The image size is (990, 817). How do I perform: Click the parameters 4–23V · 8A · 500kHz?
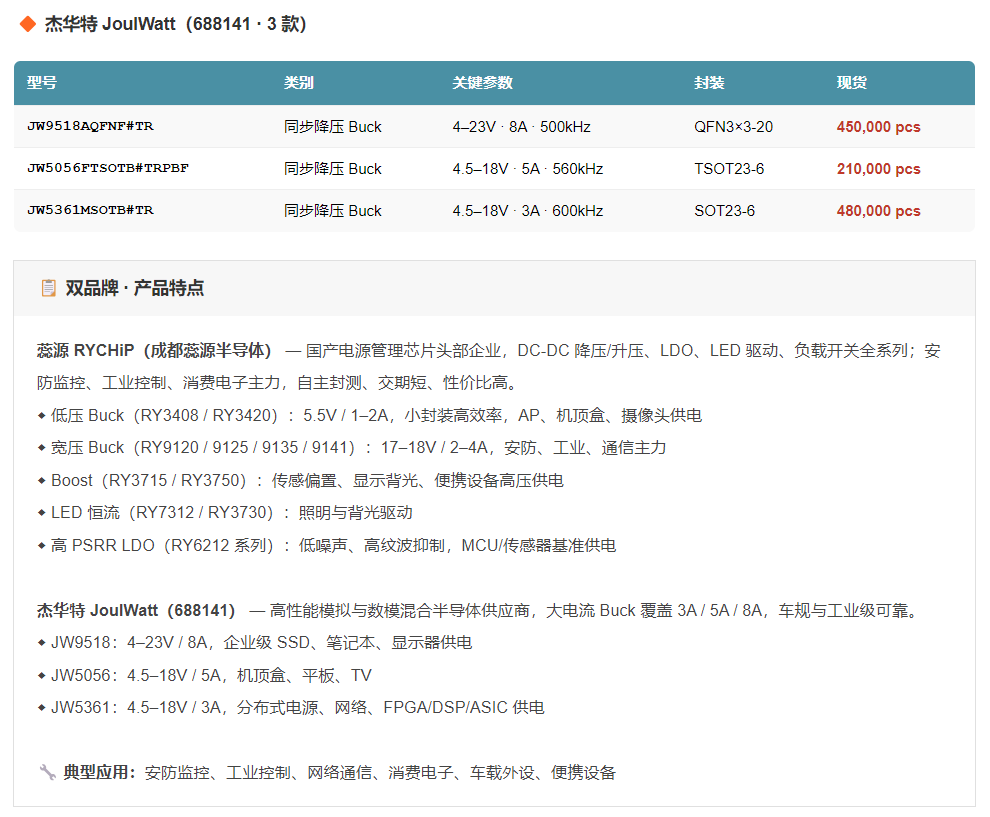[522, 127]
